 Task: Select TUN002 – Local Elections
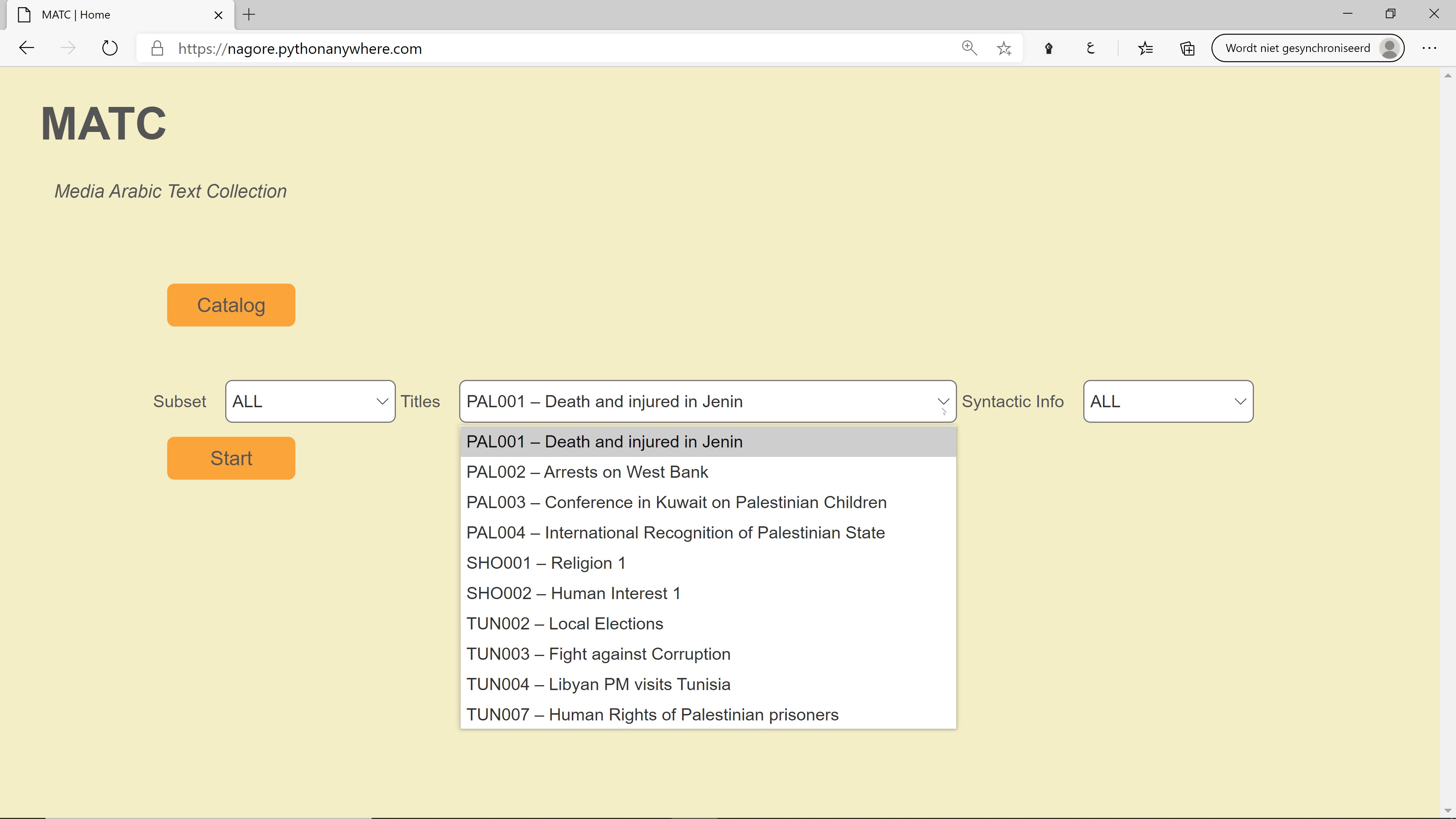click(708, 623)
